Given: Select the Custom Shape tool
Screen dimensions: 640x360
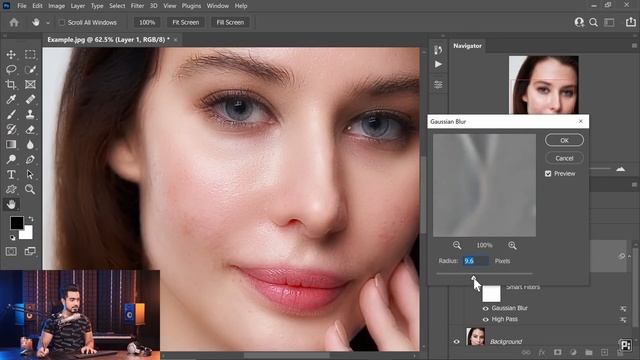Looking at the screenshot, I should coord(11,189).
